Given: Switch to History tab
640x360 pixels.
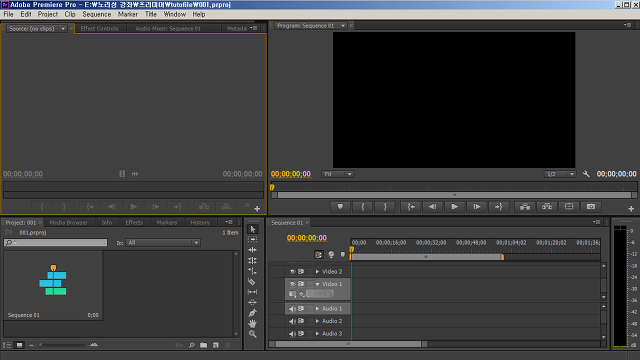Looking at the screenshot, I should (x=200, y=223).
